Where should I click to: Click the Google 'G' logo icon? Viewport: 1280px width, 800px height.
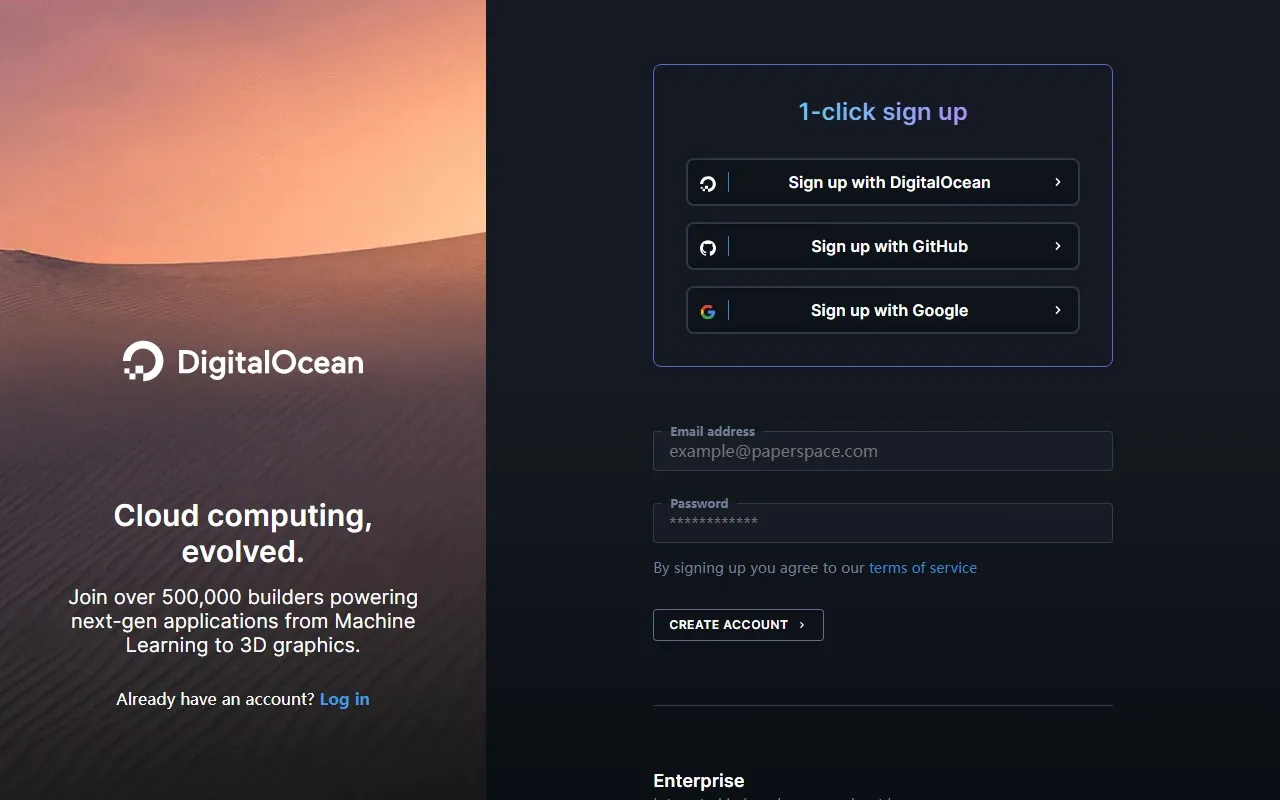708,311
